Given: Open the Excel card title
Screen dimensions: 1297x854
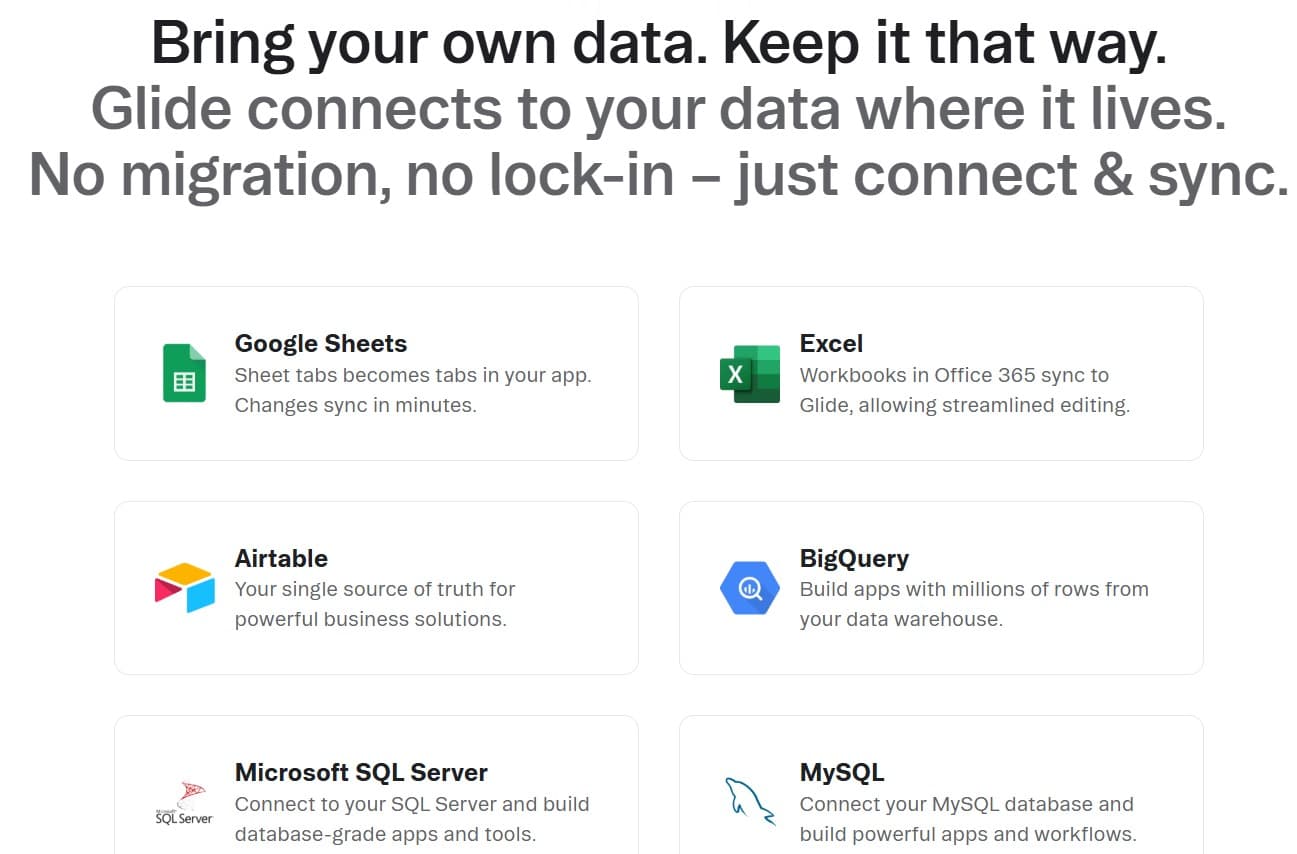Looking at the screenshot, I should 830,344.
